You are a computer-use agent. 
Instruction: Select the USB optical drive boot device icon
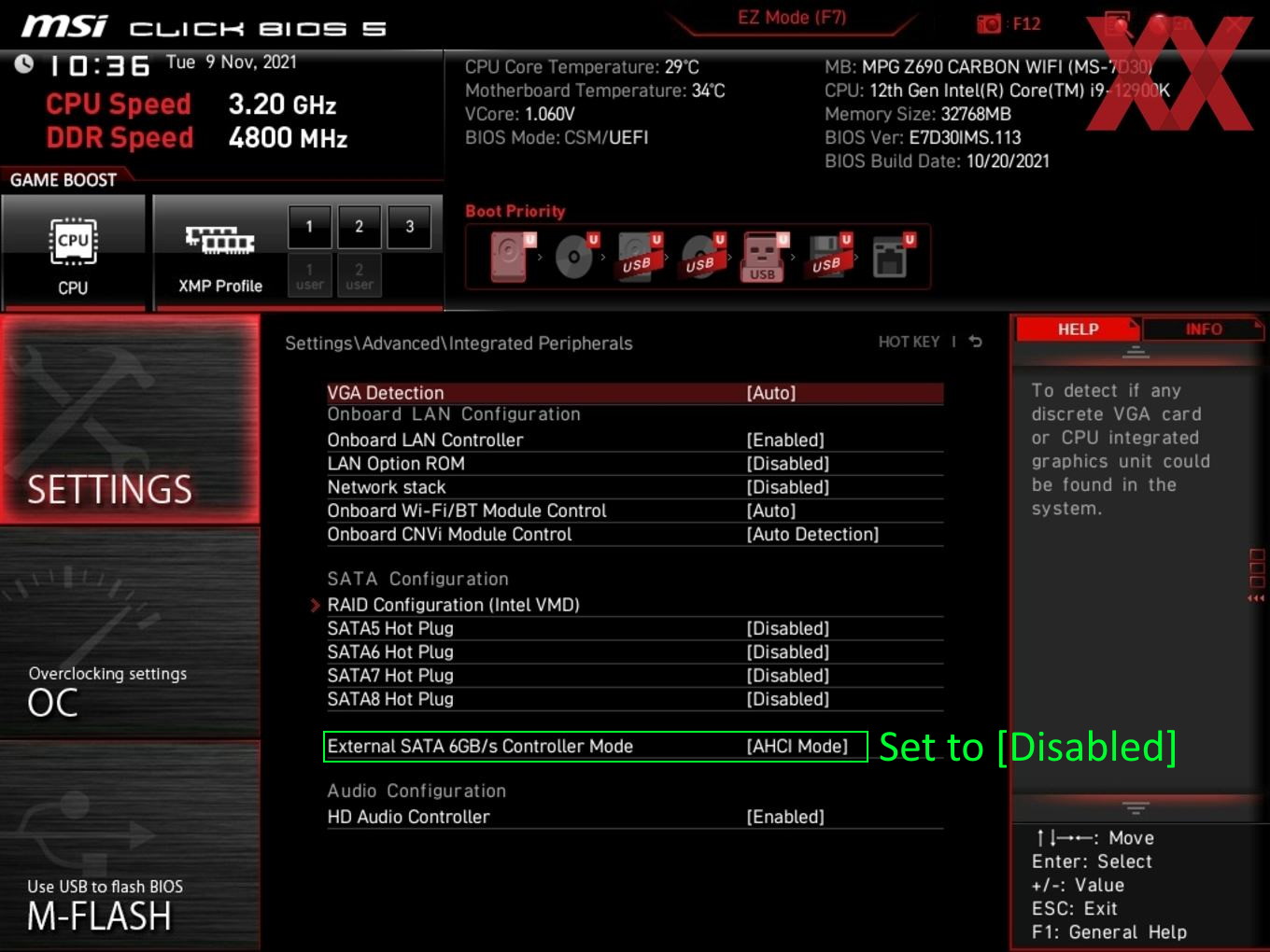703,257
